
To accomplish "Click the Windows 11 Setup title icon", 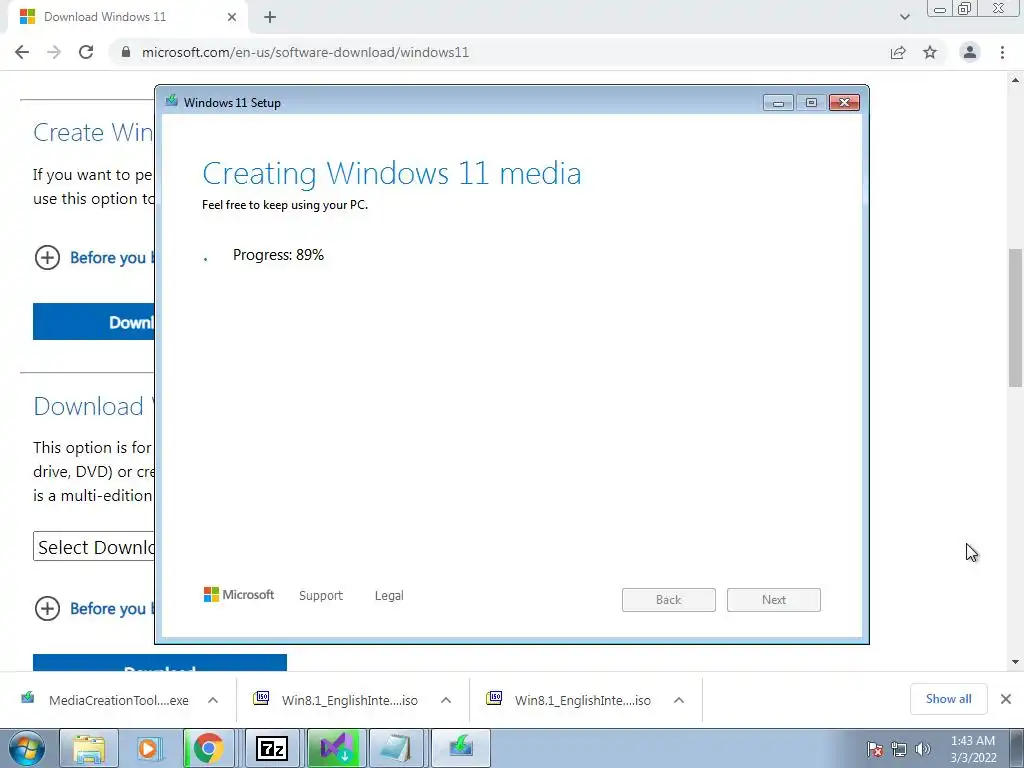I will point(172,101).
